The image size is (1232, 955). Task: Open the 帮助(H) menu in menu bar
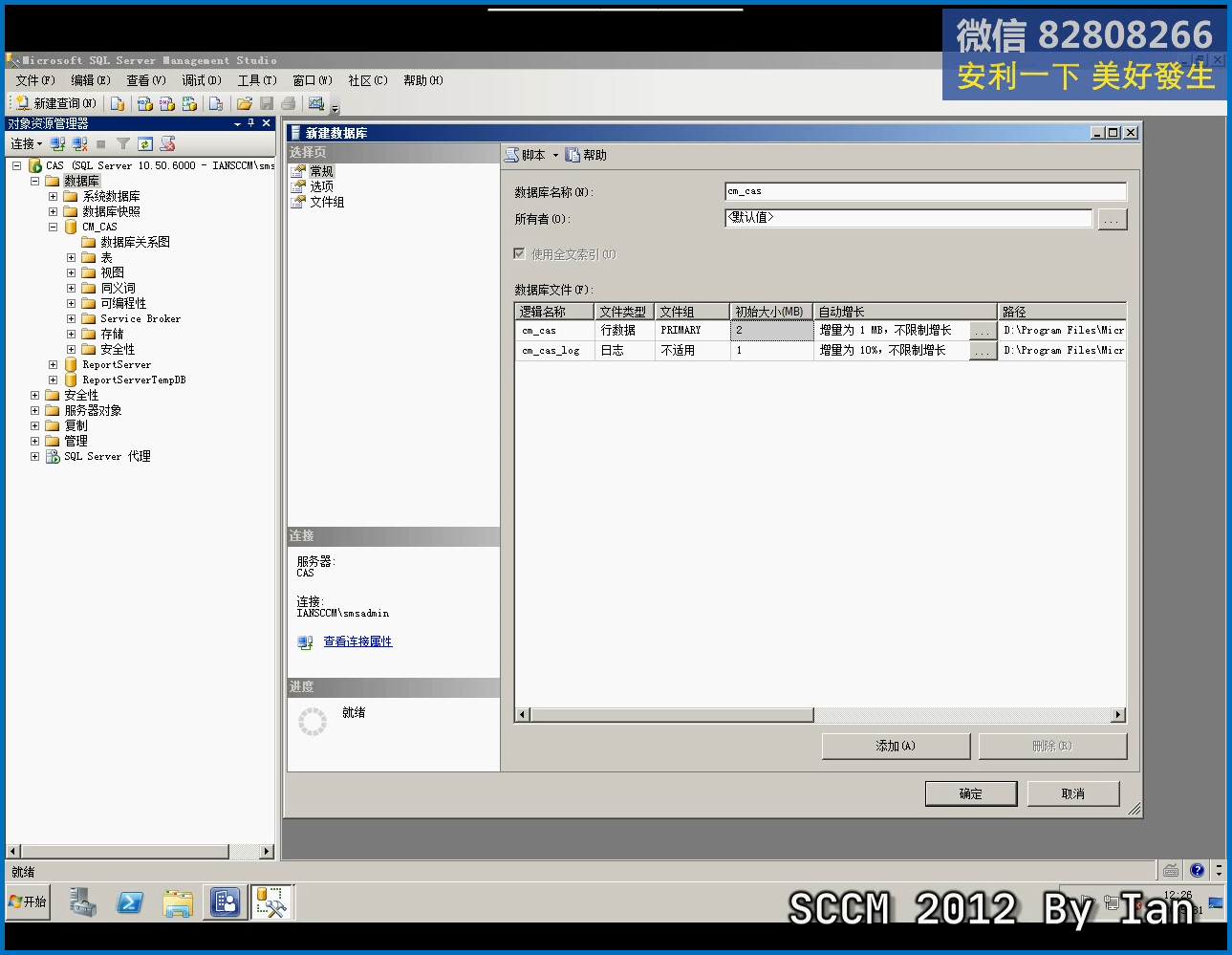pos(423,80)
